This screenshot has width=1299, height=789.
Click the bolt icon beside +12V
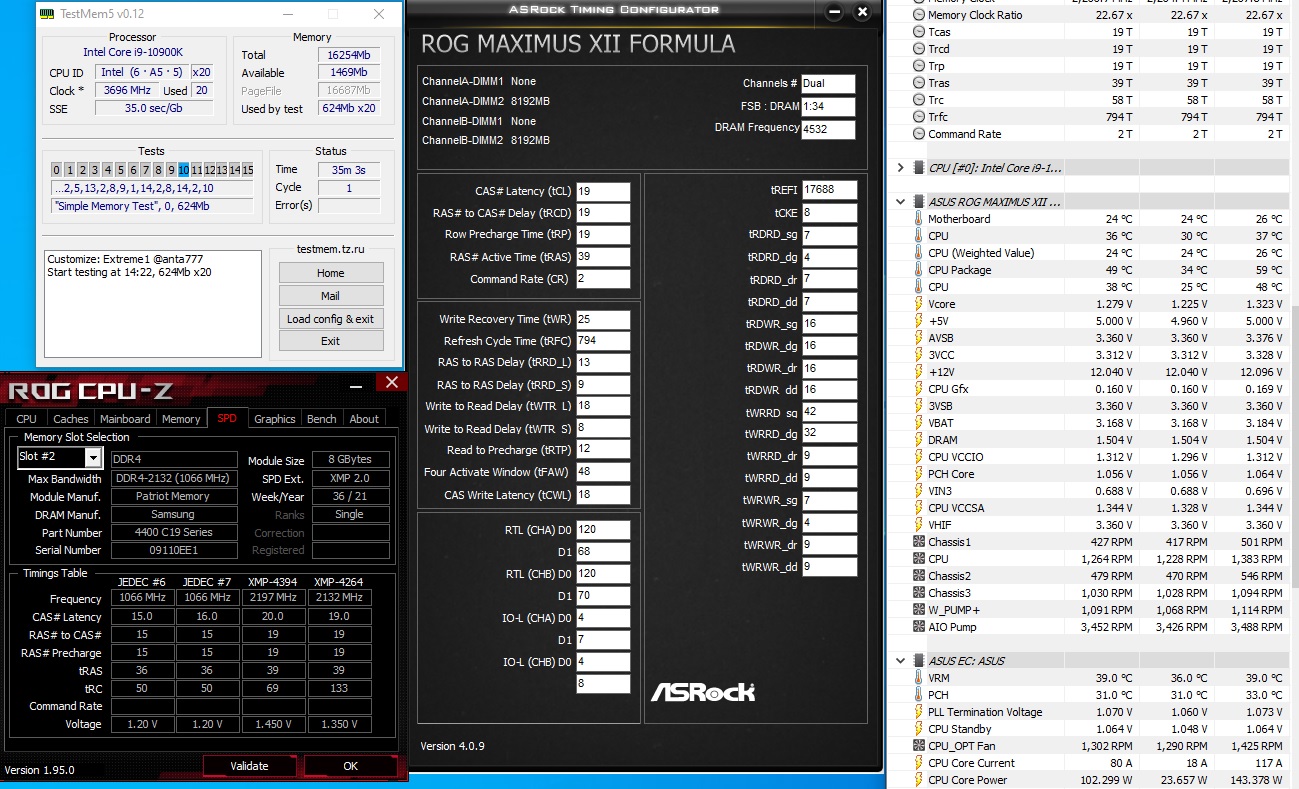pyautogui.click(x=919, y=372)
